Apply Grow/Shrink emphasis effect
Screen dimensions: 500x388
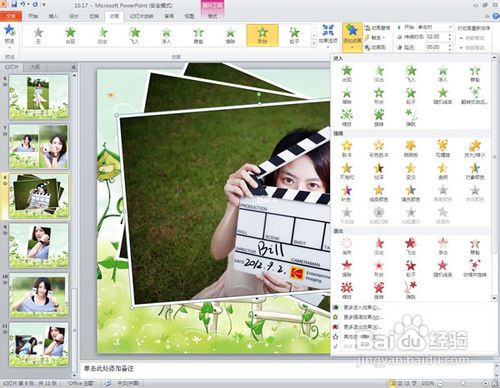475,149
